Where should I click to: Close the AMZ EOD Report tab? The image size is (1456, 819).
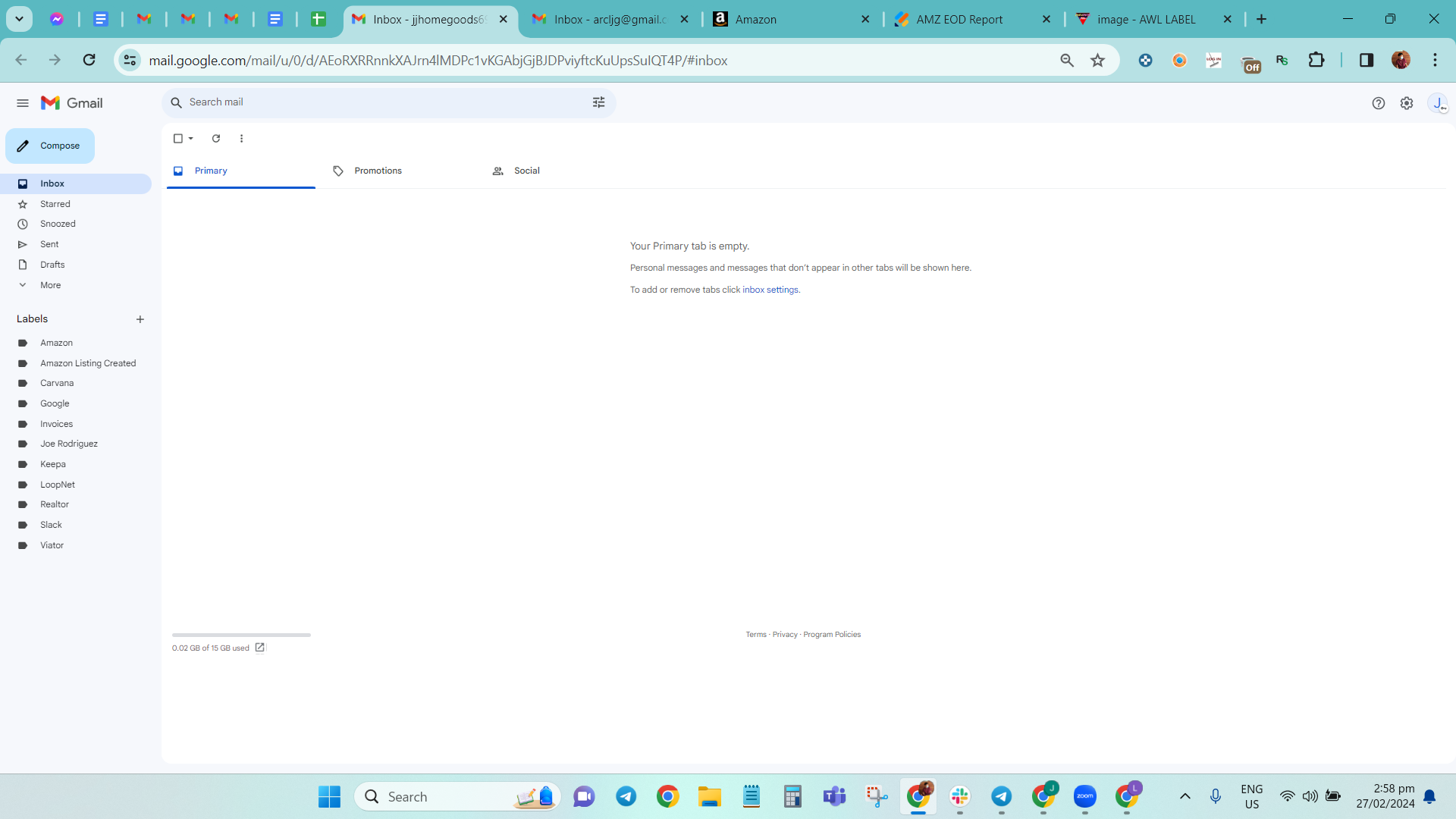[1046, 20]
